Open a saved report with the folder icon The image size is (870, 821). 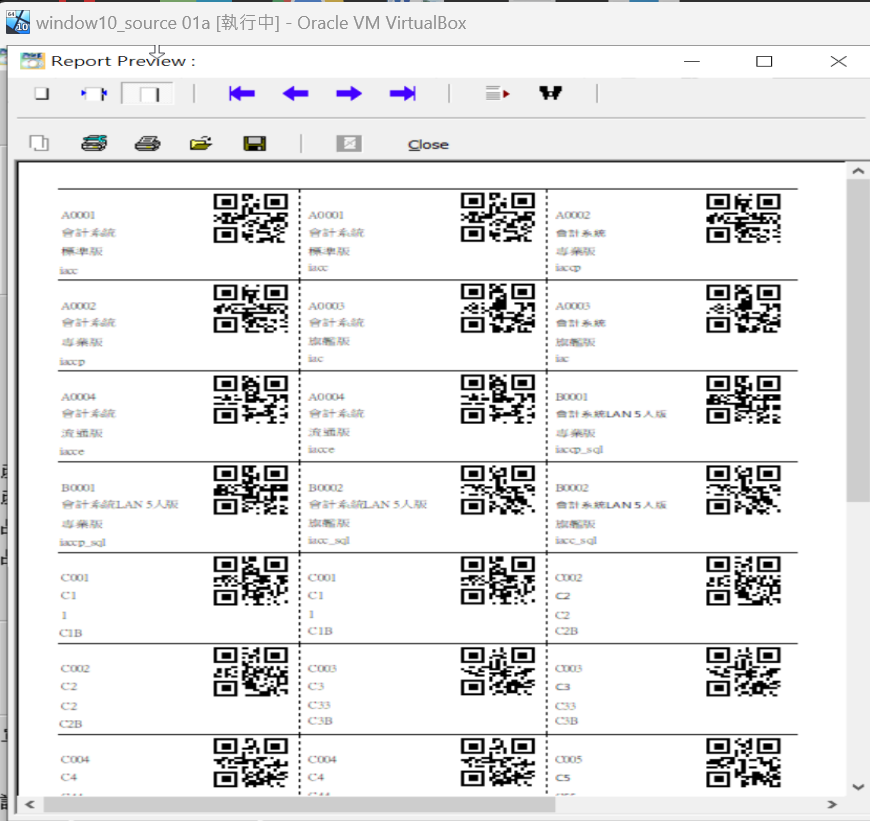pyautogui.click(x=201, y=144)
